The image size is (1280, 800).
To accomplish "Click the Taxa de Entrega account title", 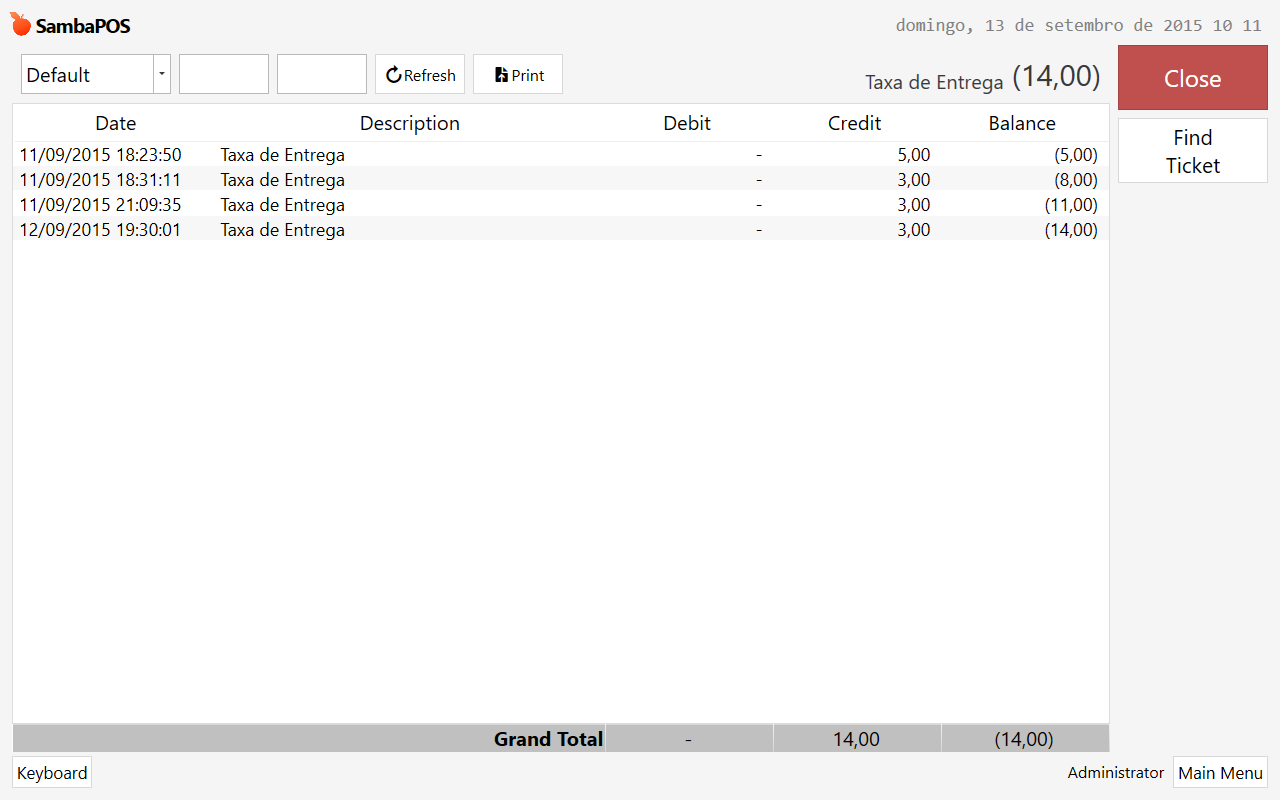I will point(934,82).
